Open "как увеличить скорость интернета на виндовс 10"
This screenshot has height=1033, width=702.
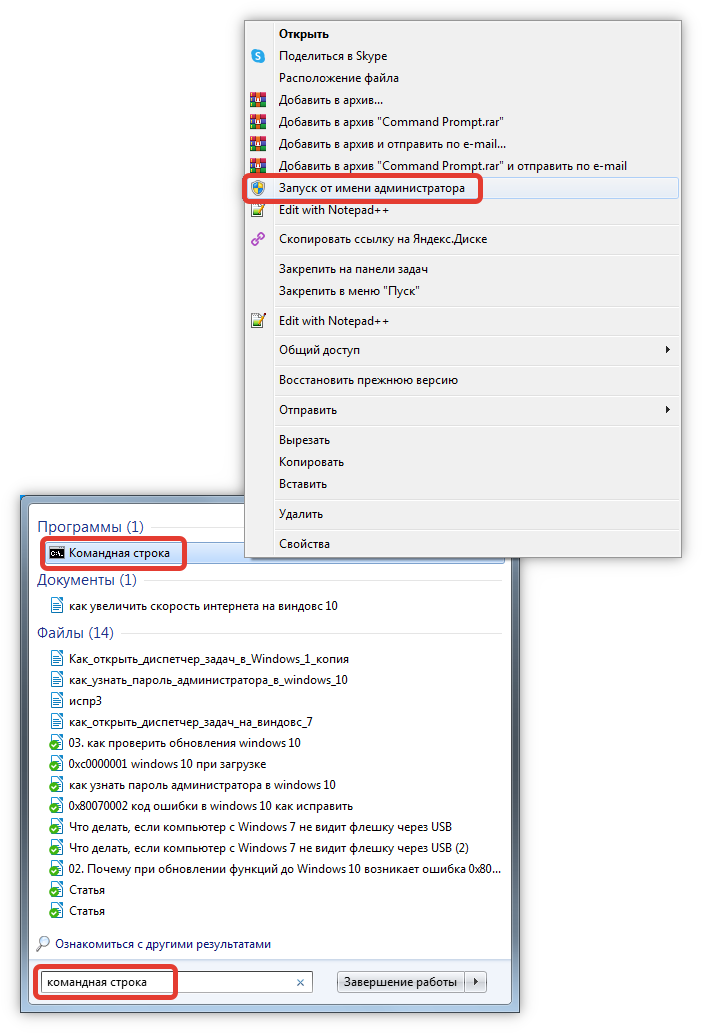click(x=203, y=606)
